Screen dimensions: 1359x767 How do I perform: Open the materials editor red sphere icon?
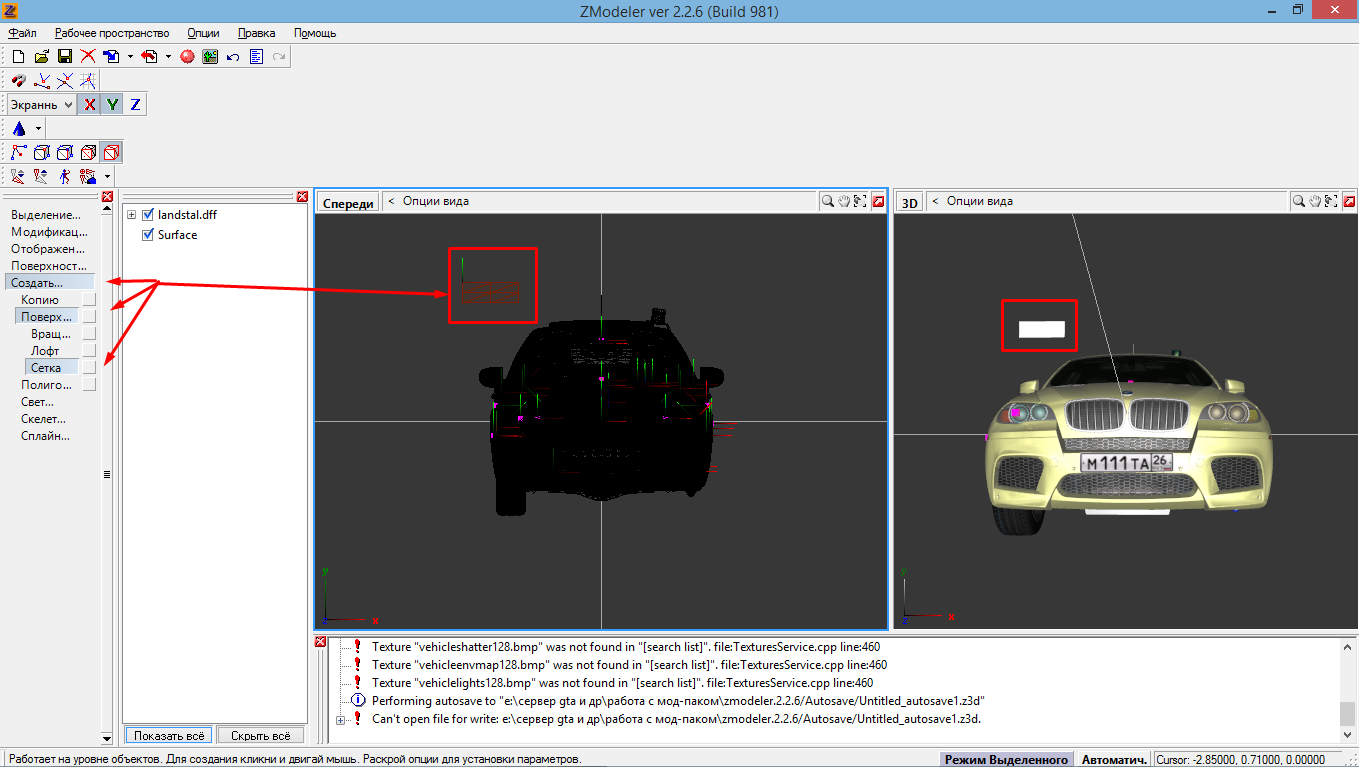pyautogui.click(x=187, y=57)
